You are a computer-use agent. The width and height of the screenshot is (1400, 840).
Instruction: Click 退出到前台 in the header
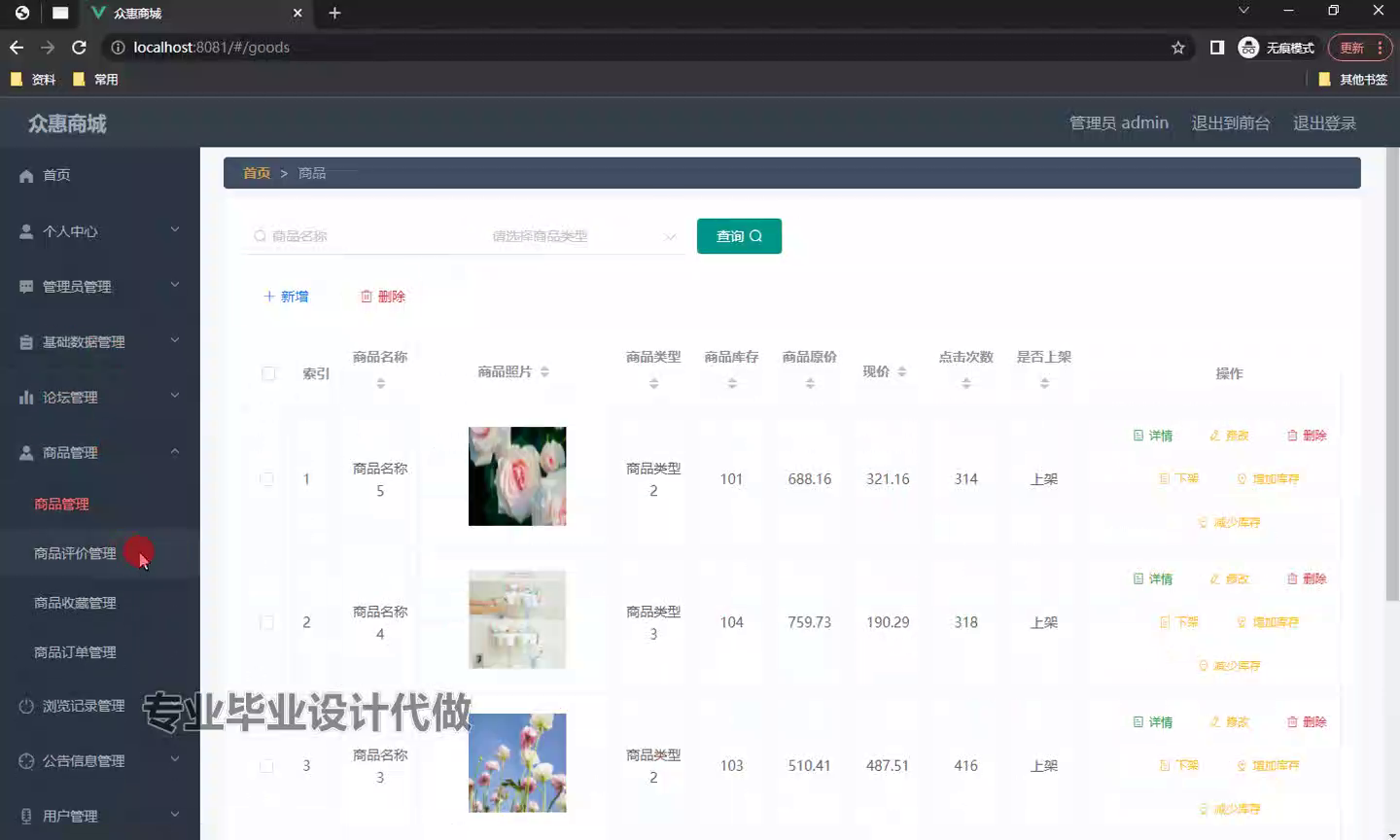1231,123
